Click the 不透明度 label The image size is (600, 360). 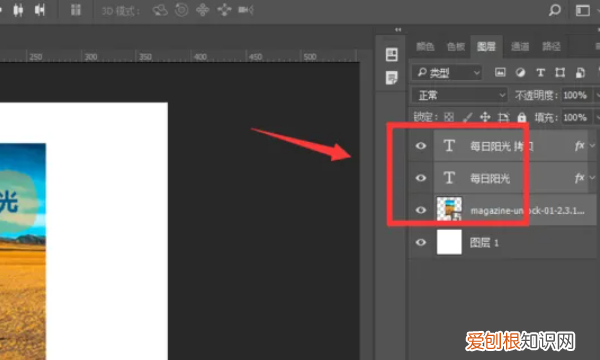coord(536,95)
